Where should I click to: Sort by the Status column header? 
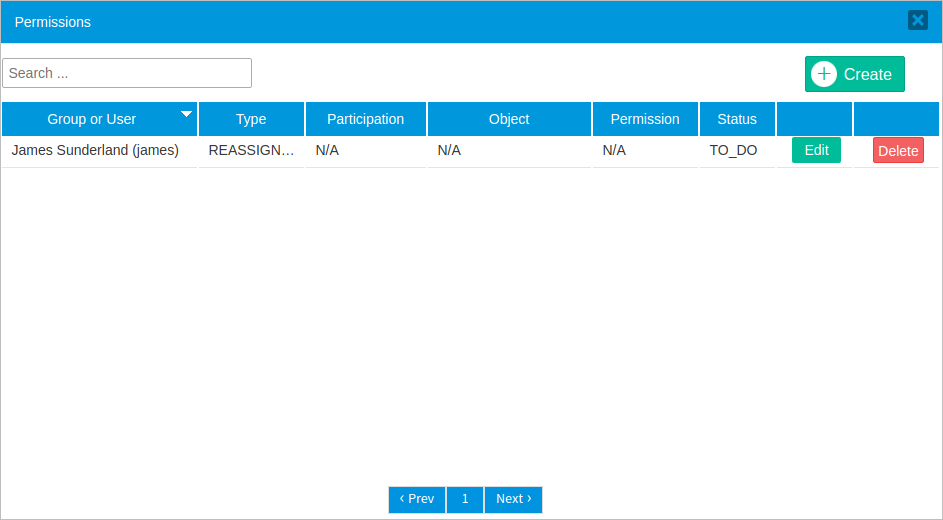pyautogui.click(x=737, y=119)
